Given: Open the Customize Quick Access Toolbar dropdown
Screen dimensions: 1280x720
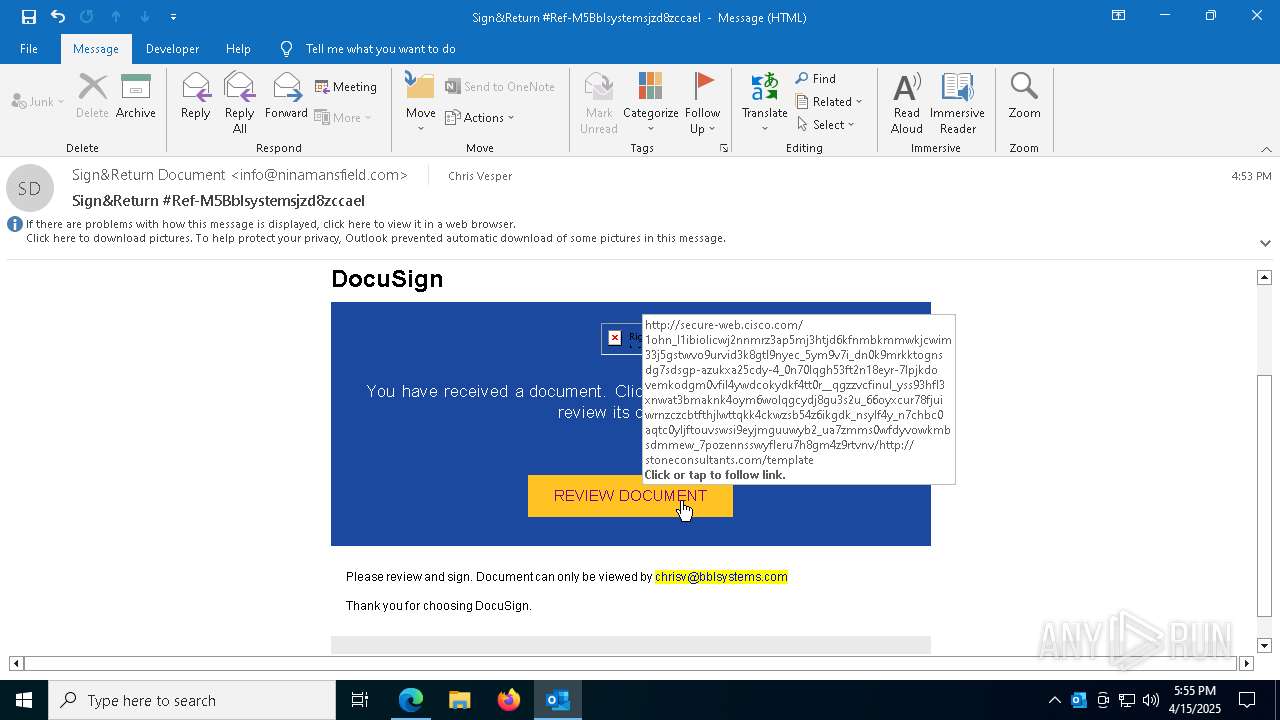Looking at the screenshot, I should pyautogui.click(x=173, y=17).
